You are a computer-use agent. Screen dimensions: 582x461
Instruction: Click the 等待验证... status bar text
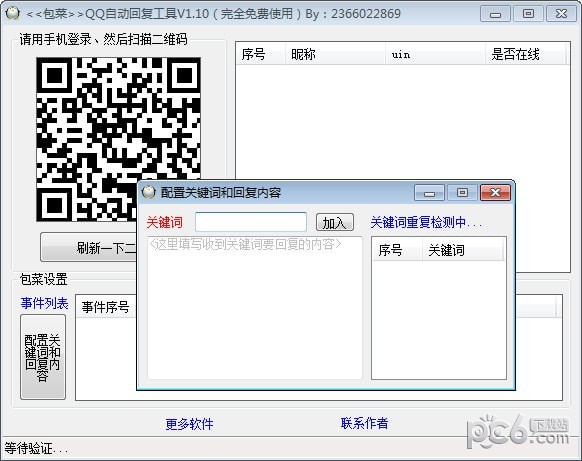click(36, 448)
